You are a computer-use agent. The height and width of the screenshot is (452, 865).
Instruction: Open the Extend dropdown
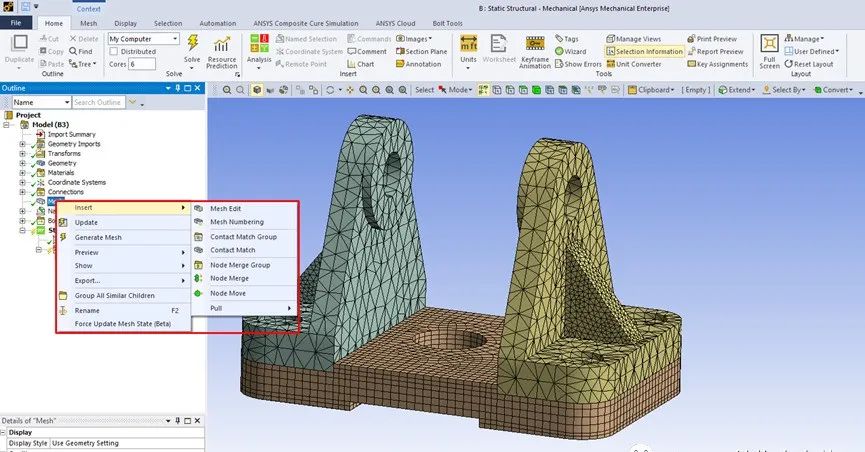[x=736, y=90]
